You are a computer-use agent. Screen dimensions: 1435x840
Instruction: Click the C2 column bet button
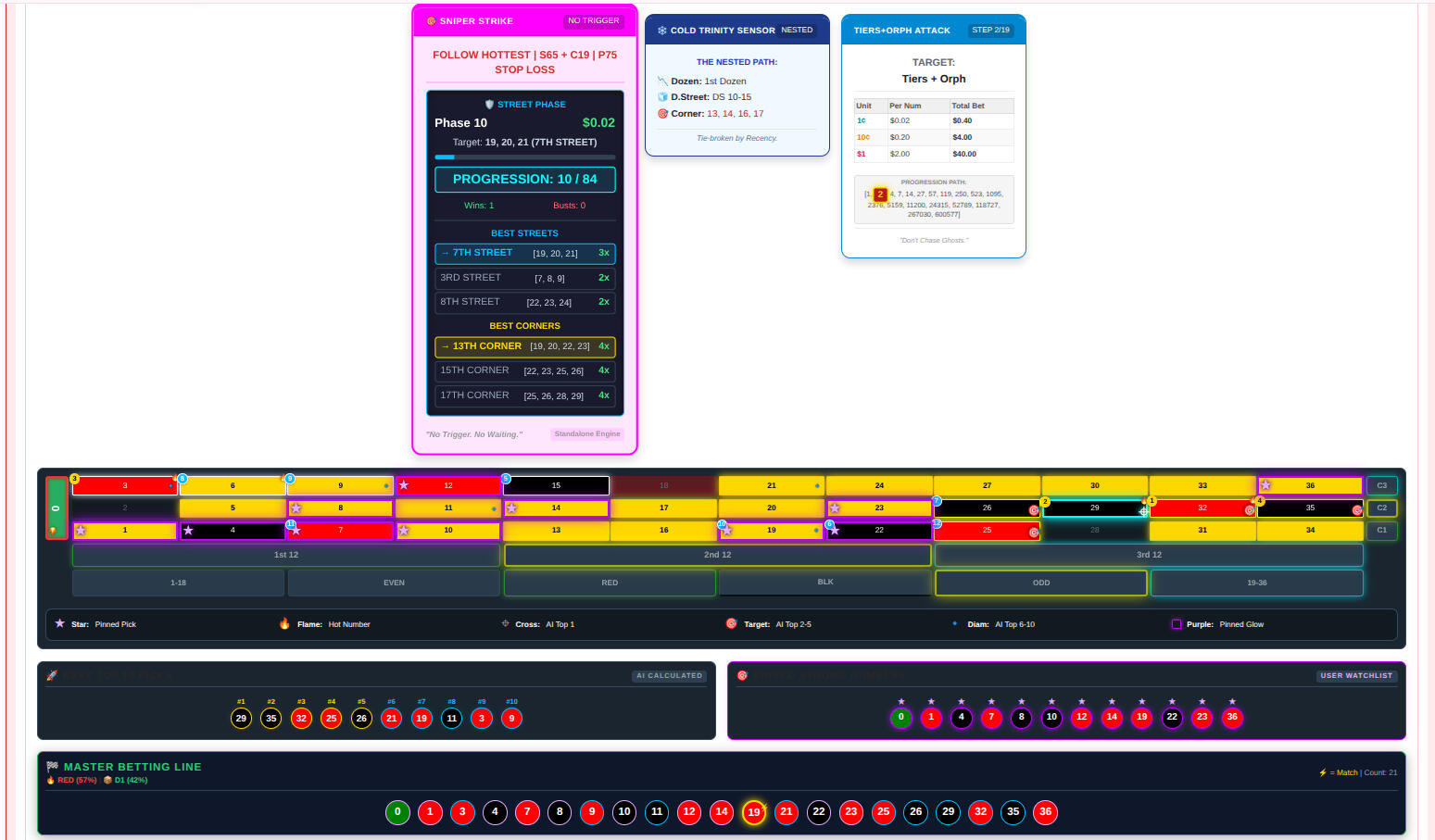tap(1381, 508)
